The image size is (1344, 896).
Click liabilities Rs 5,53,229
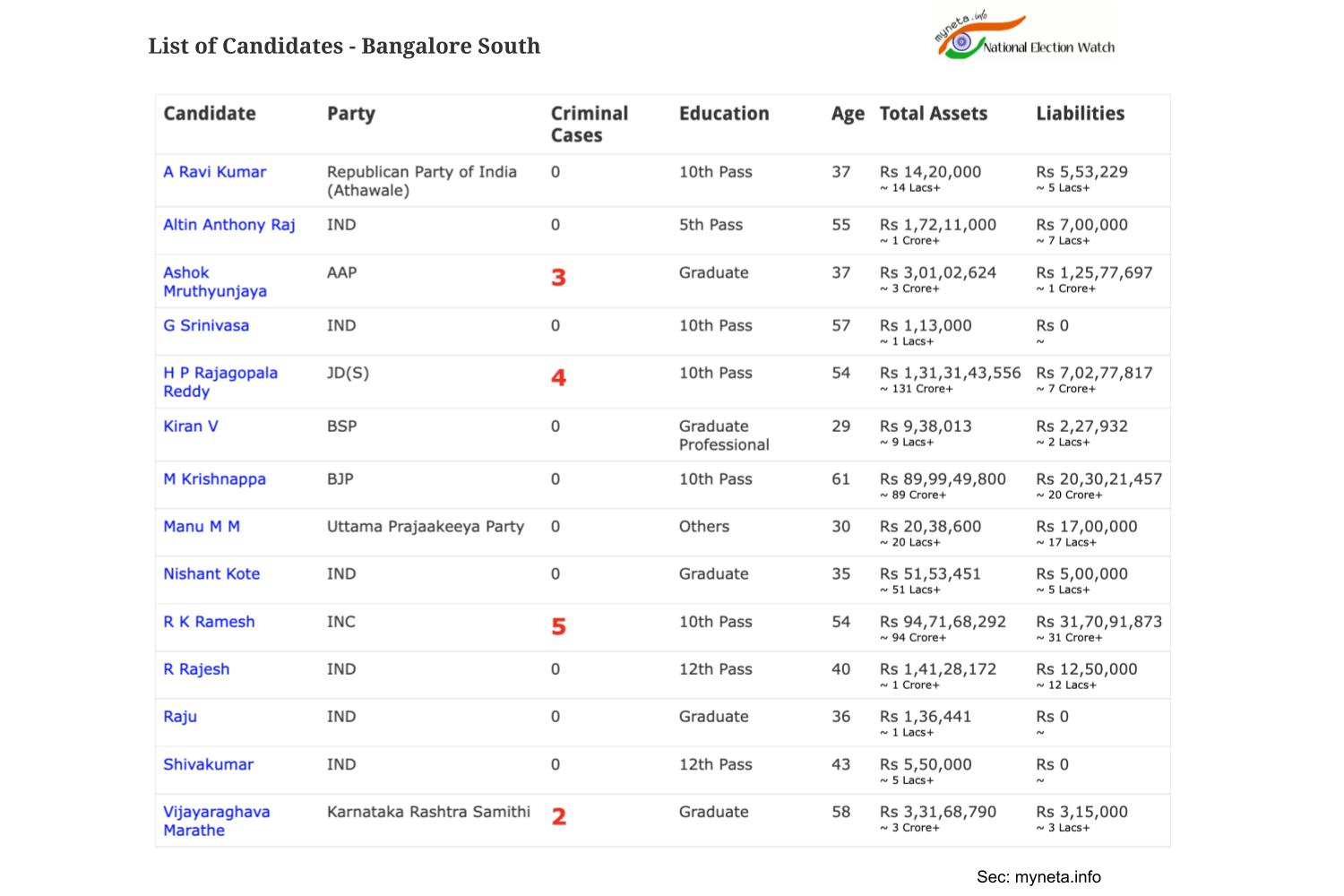pyautogui.click(x=1082, y=172)
